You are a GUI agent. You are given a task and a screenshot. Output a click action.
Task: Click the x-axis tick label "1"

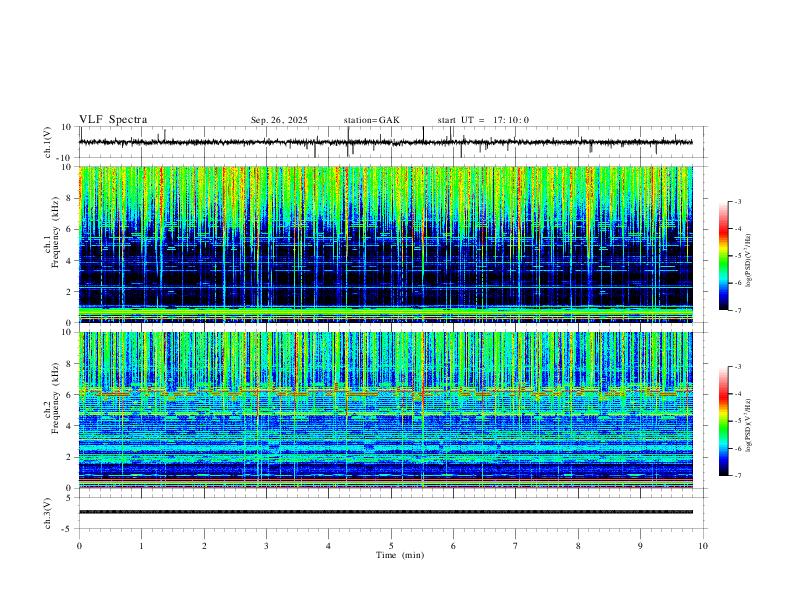142,546
